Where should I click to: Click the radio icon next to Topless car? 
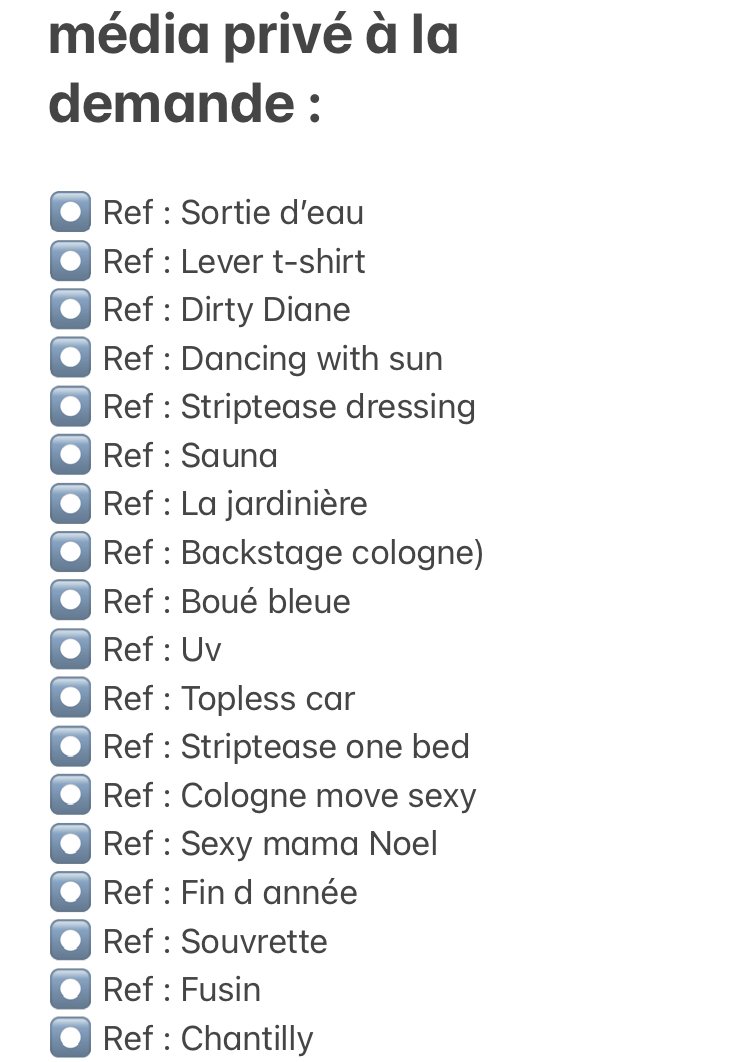[70, 698]
